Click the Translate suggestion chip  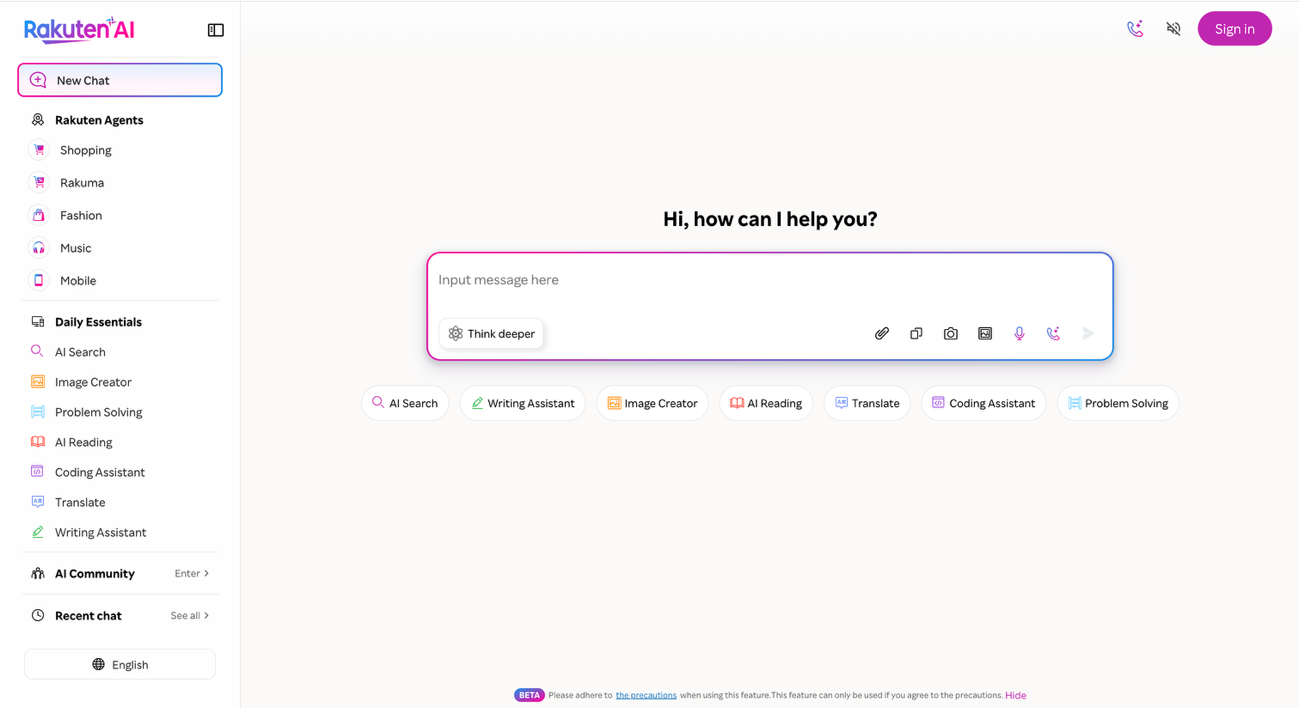tap(867, 403)
